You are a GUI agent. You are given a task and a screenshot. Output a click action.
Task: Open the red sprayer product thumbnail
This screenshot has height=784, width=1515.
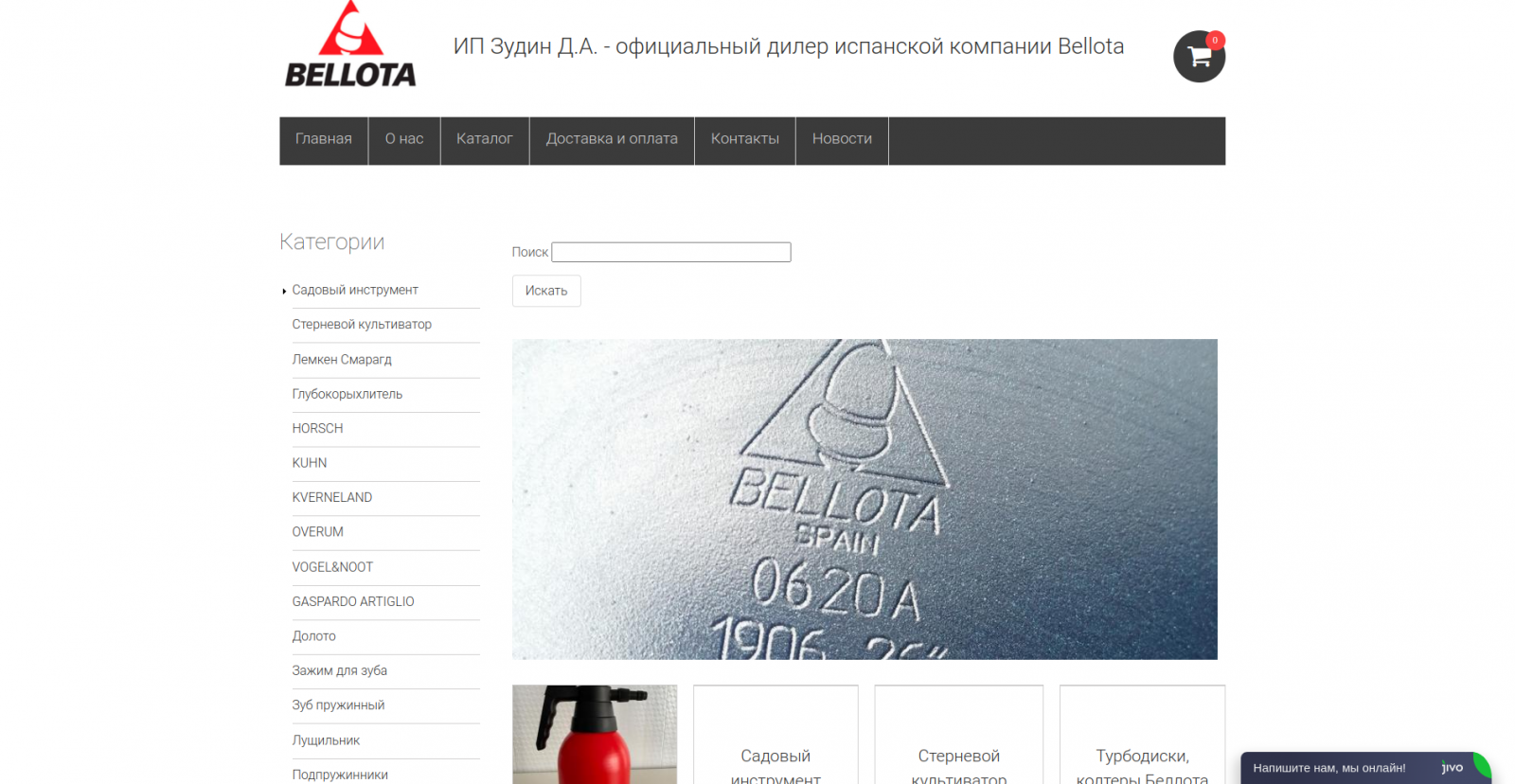tap(595, 735)
